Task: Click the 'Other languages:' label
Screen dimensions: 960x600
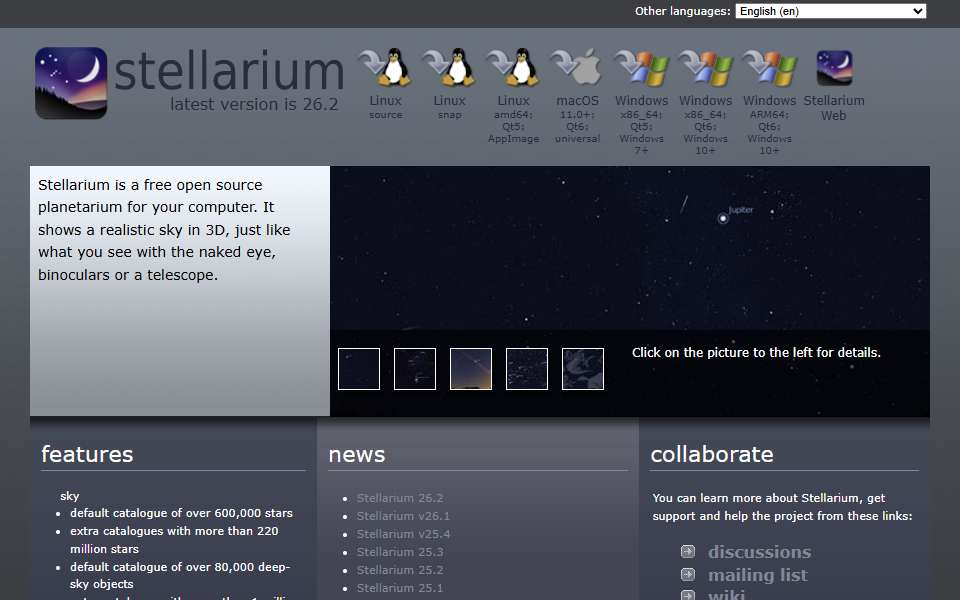Action: pyautogui.click(x=682, y=11)
